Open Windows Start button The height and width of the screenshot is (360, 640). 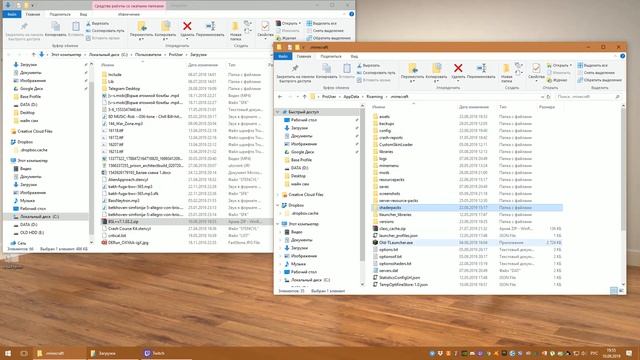click(7, 353)
